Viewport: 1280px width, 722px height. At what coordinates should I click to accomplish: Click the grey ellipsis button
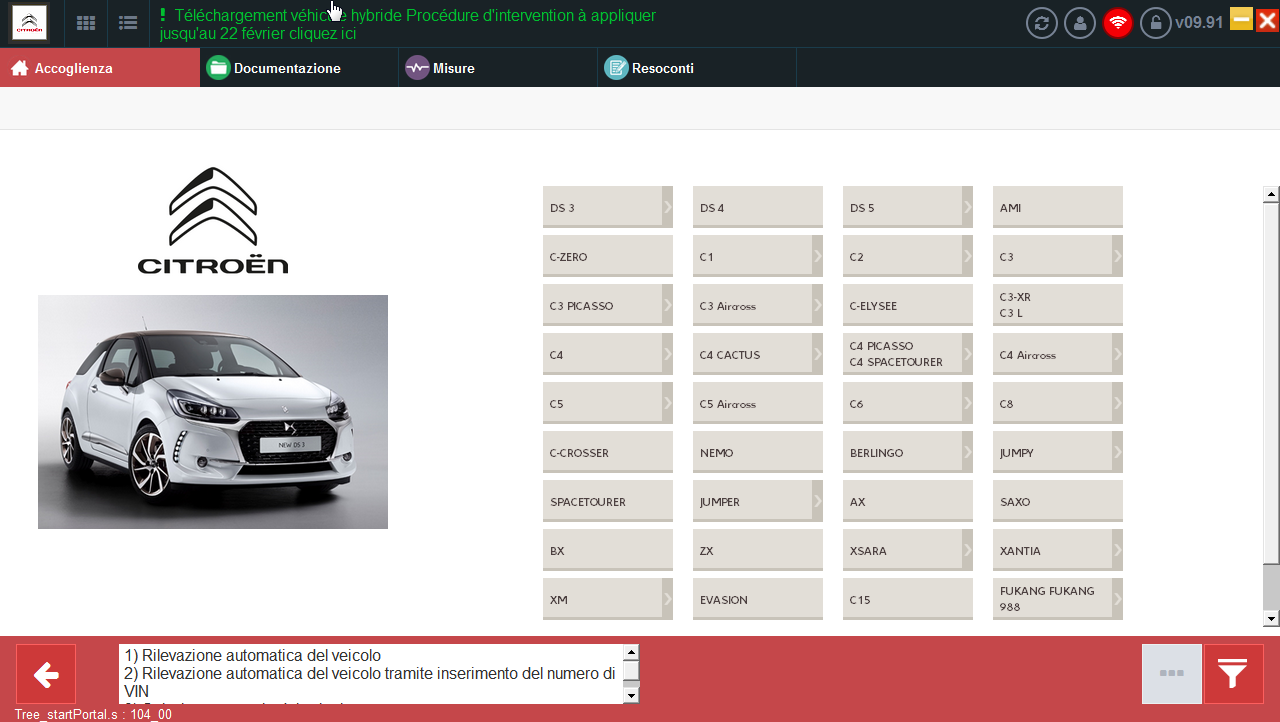click(1172, 674)
